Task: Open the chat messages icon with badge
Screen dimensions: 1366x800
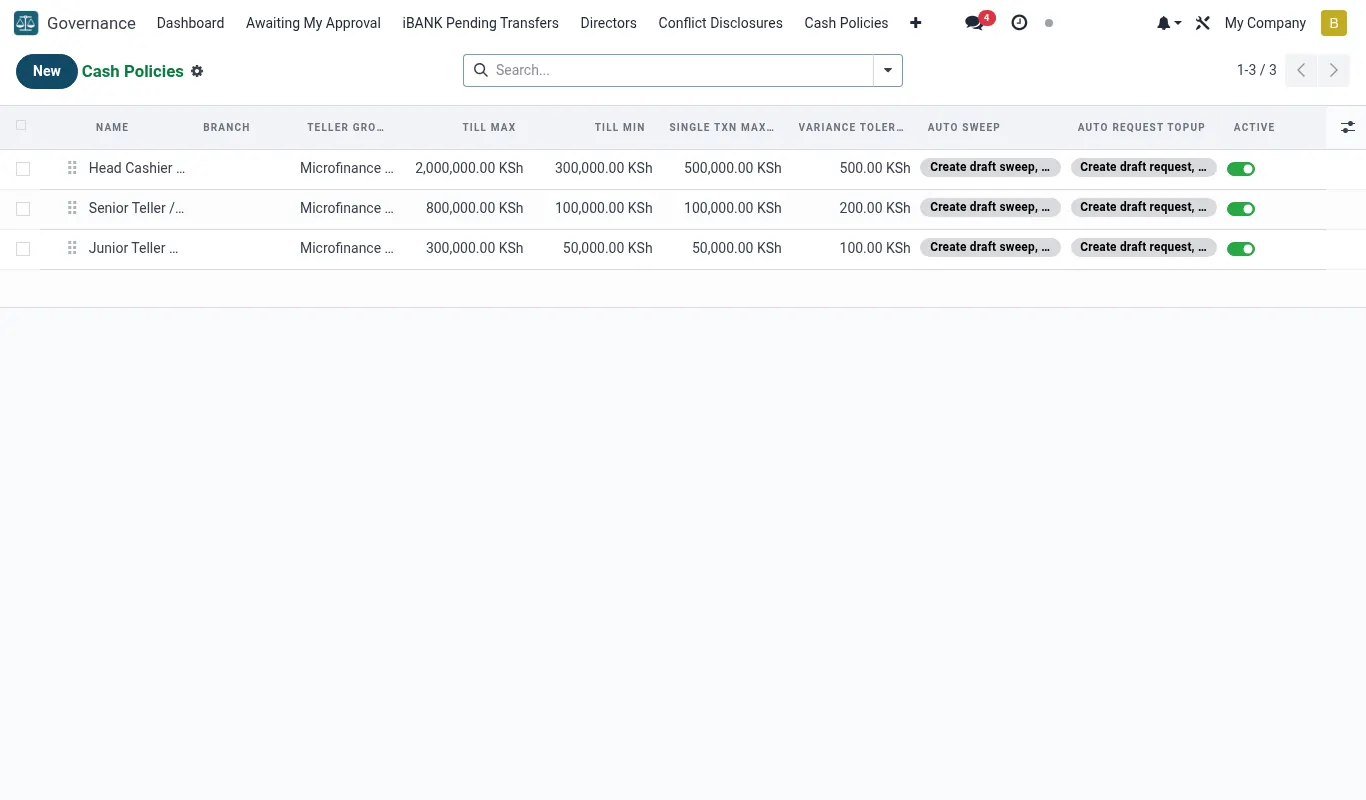Action: (975, 23)
